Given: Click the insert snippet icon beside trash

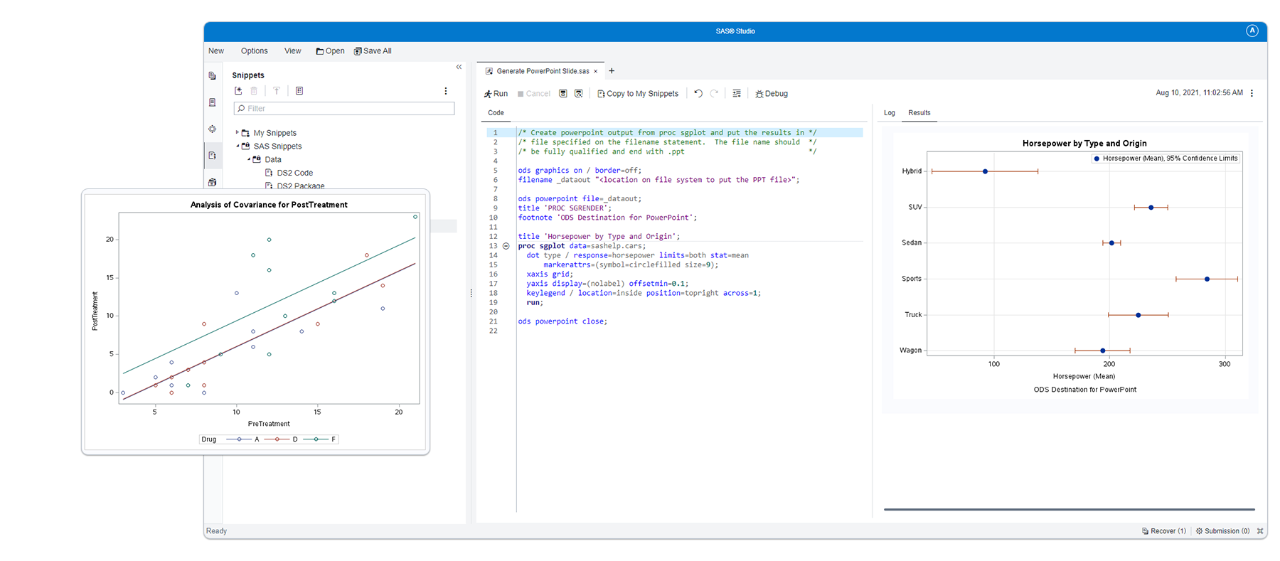Looking at the screenshot, I should pyautogui.click(x=277, y=91).
